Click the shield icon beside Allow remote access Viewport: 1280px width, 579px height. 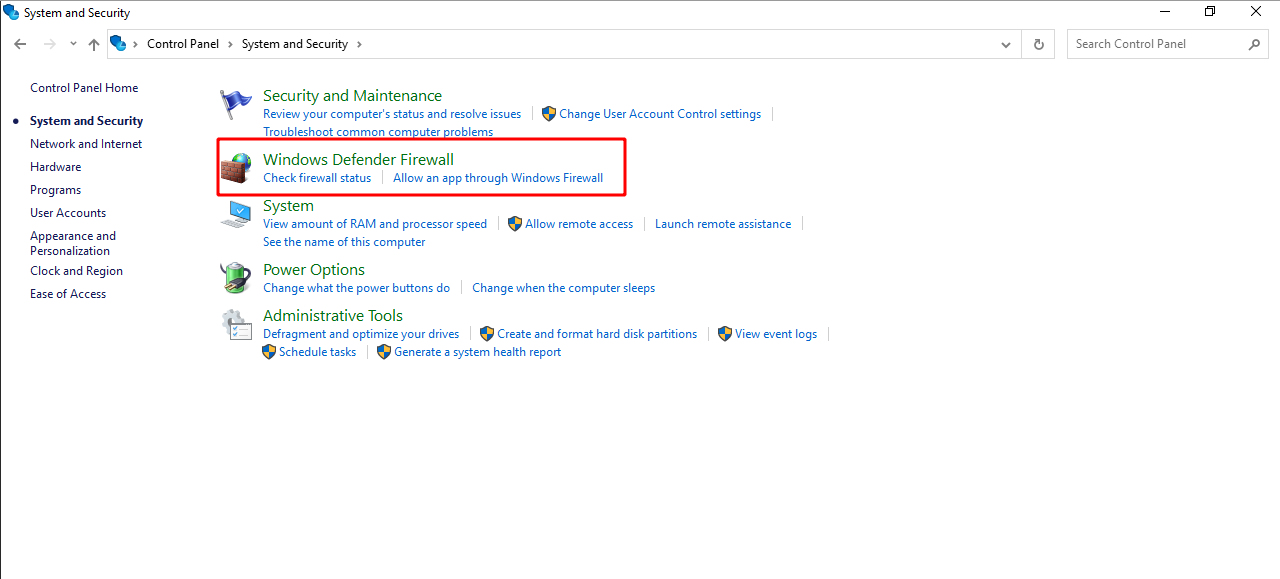[514, 224]
